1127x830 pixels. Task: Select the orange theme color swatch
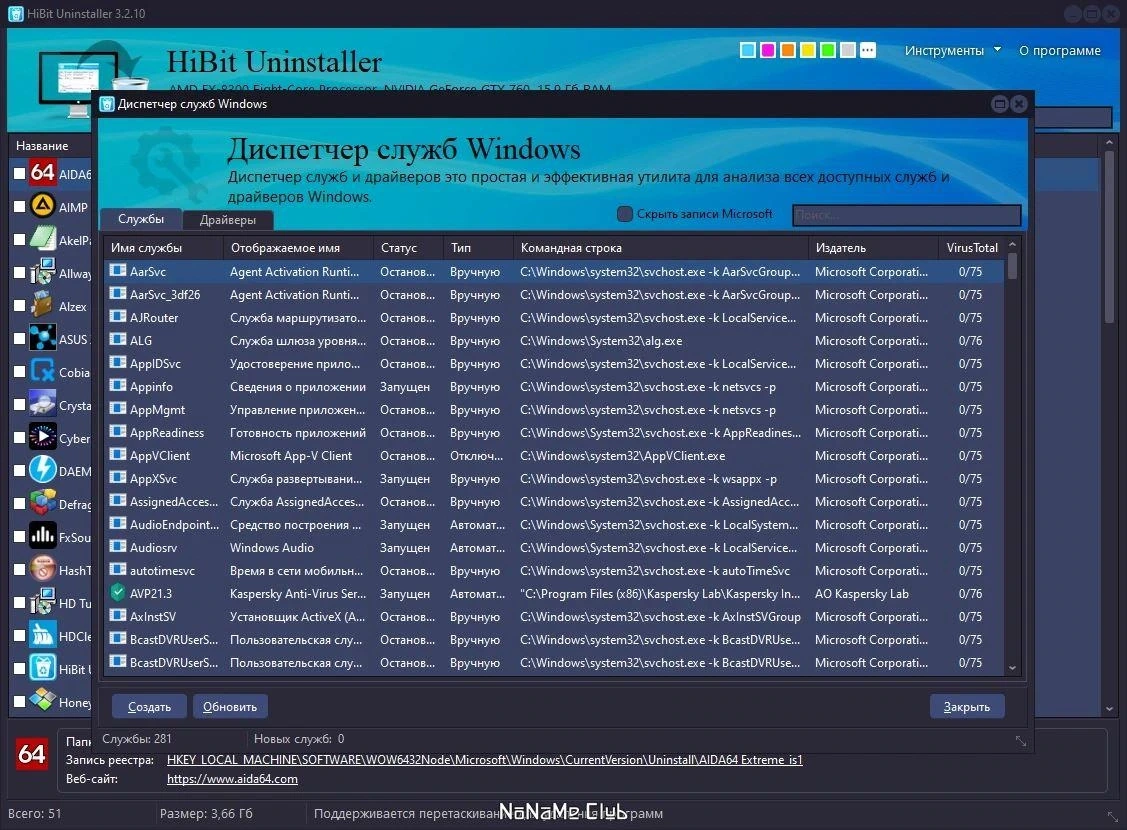pyautogui.click(x=788, y=50)
